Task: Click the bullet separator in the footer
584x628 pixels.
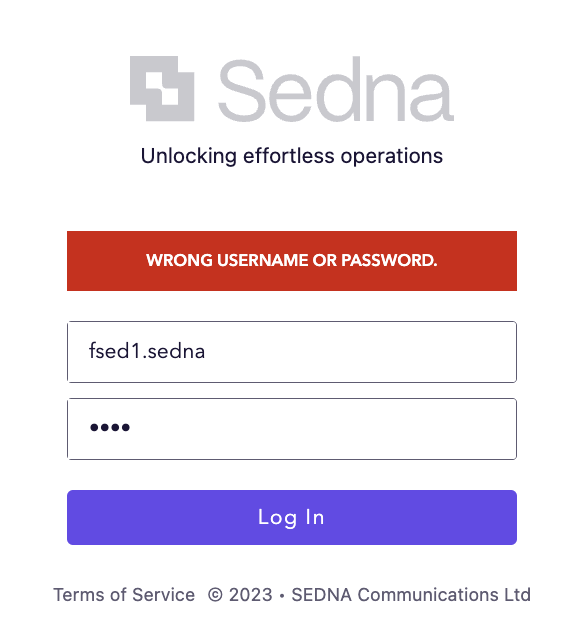Action: pos(282,596)
